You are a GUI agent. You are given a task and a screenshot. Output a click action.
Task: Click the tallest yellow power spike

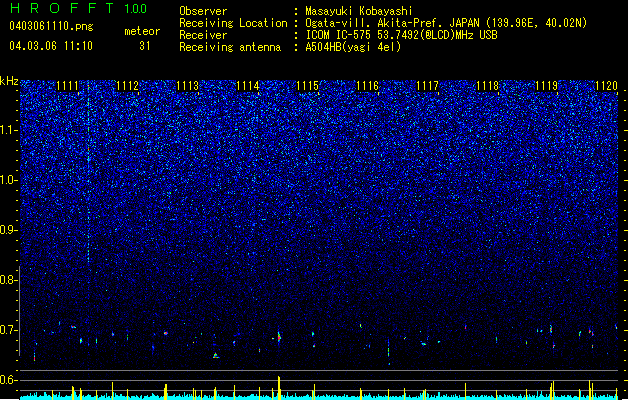[279, 388]
